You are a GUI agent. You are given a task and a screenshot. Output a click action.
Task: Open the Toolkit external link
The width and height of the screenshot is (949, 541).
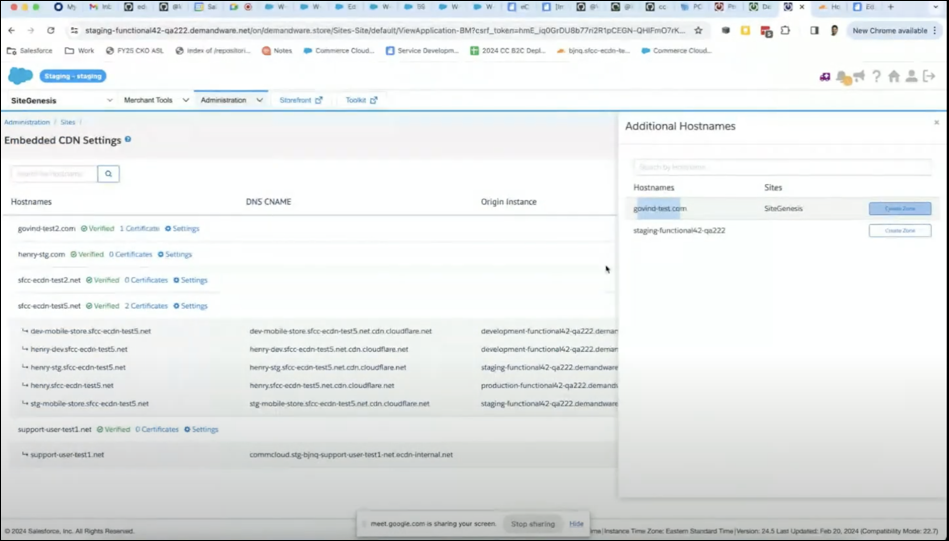tap(361, 100)
